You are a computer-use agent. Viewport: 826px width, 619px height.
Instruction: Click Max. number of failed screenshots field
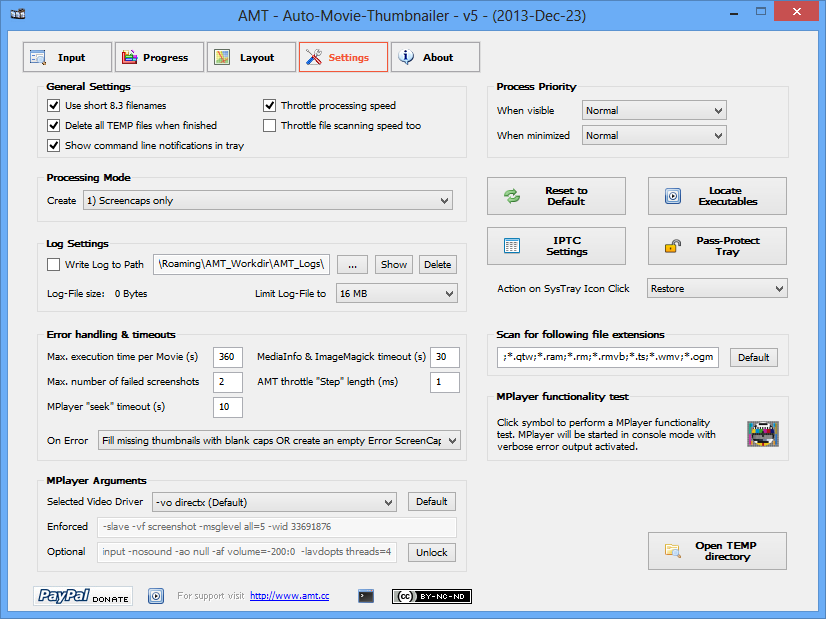click(228, 382)
